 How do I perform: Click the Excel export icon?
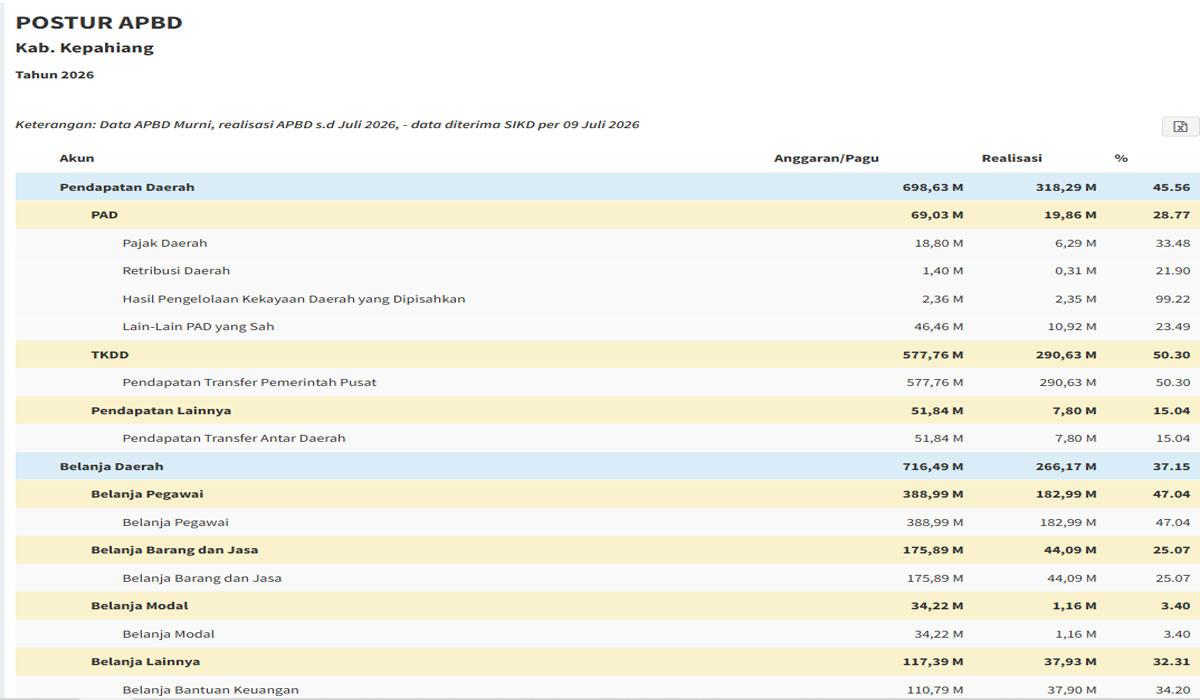[x=1180, y=126]
